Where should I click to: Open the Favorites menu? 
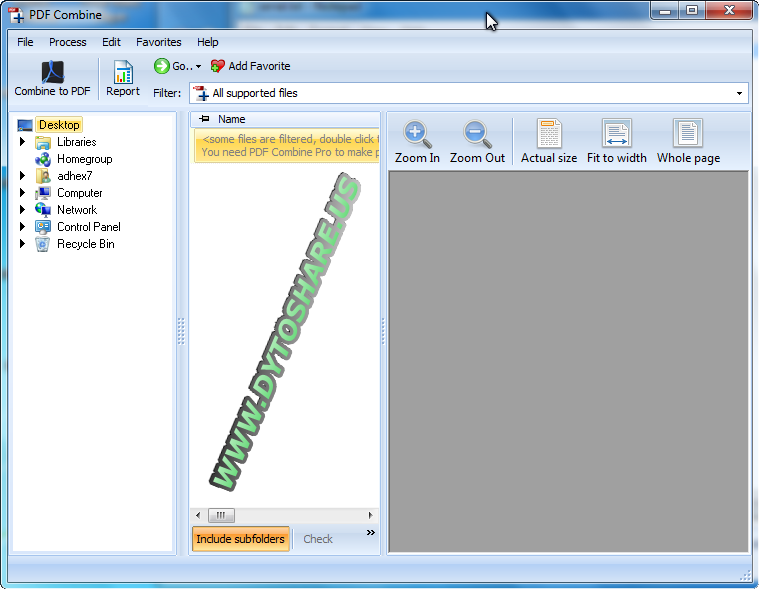tap(158, 42)
